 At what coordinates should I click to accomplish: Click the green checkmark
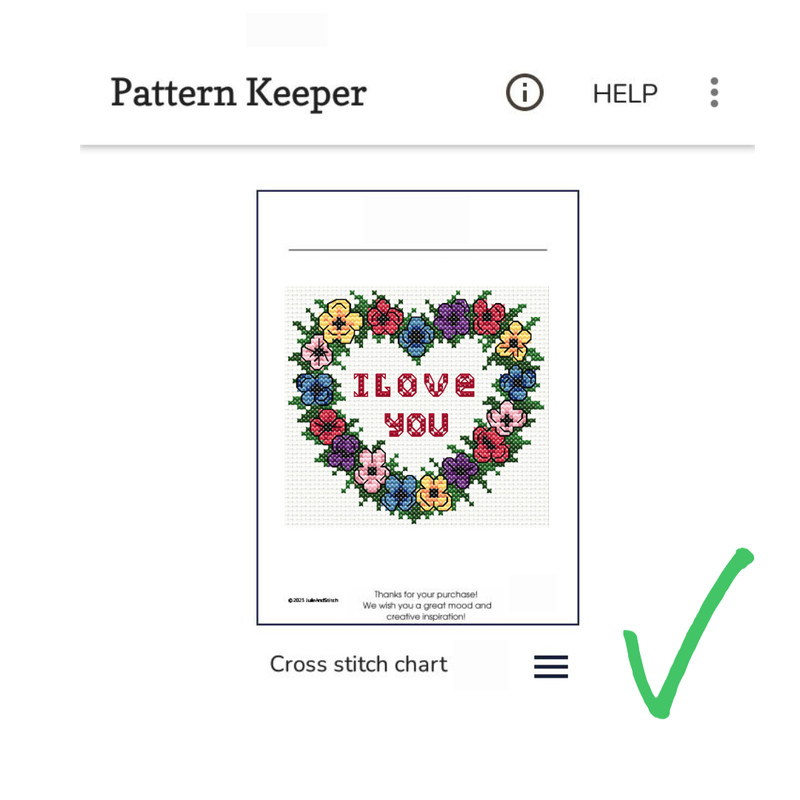tap(688, 633)
